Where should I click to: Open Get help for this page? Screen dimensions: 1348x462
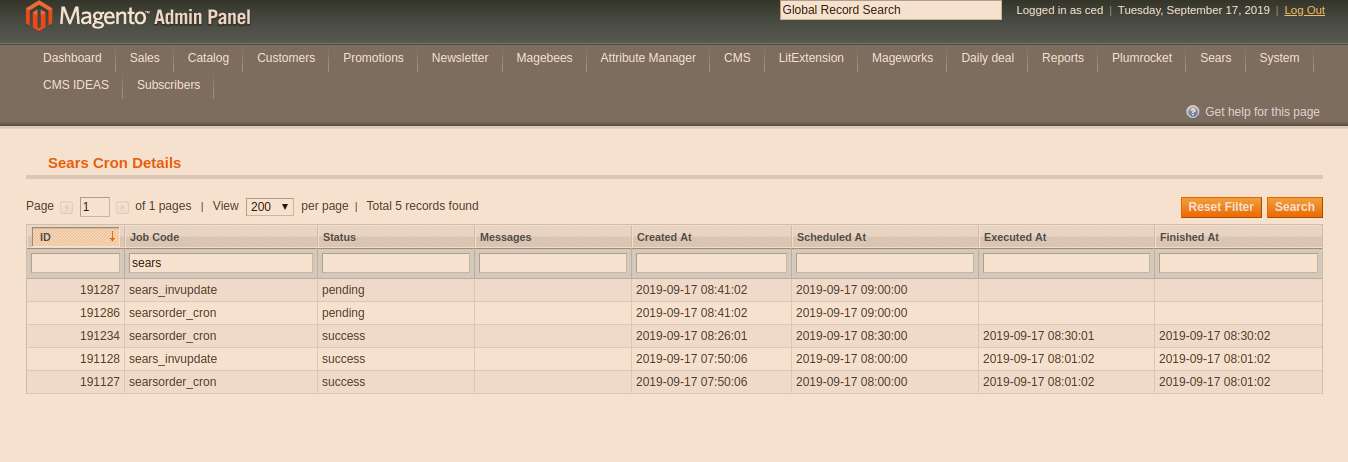point(1262,112)
